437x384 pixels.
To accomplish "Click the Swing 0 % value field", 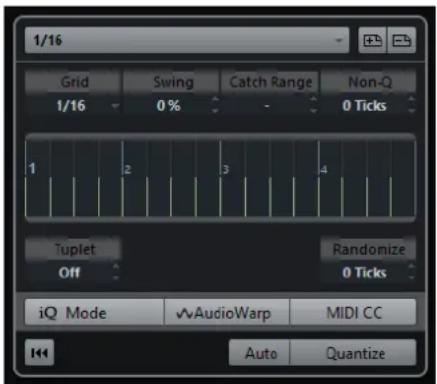I will (168, 106).
